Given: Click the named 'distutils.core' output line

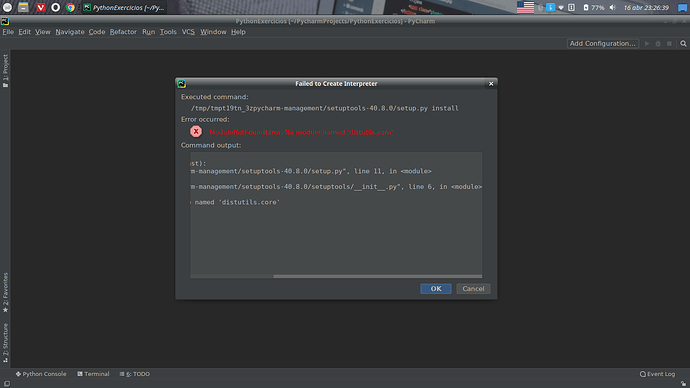Looking at the screenshot, I should (x=235, y=202).
